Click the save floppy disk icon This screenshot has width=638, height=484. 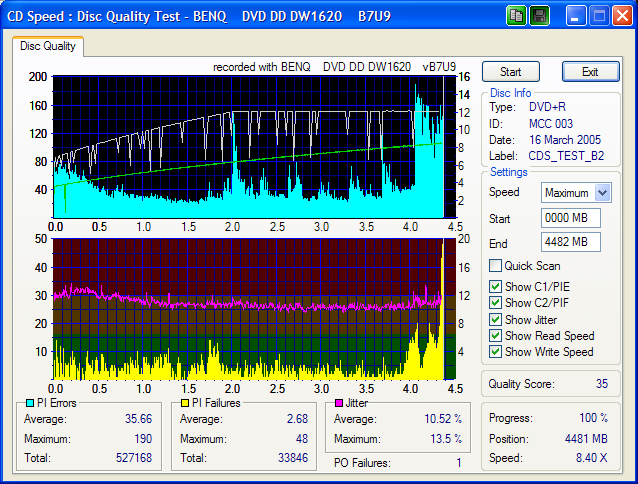[539, 16]
